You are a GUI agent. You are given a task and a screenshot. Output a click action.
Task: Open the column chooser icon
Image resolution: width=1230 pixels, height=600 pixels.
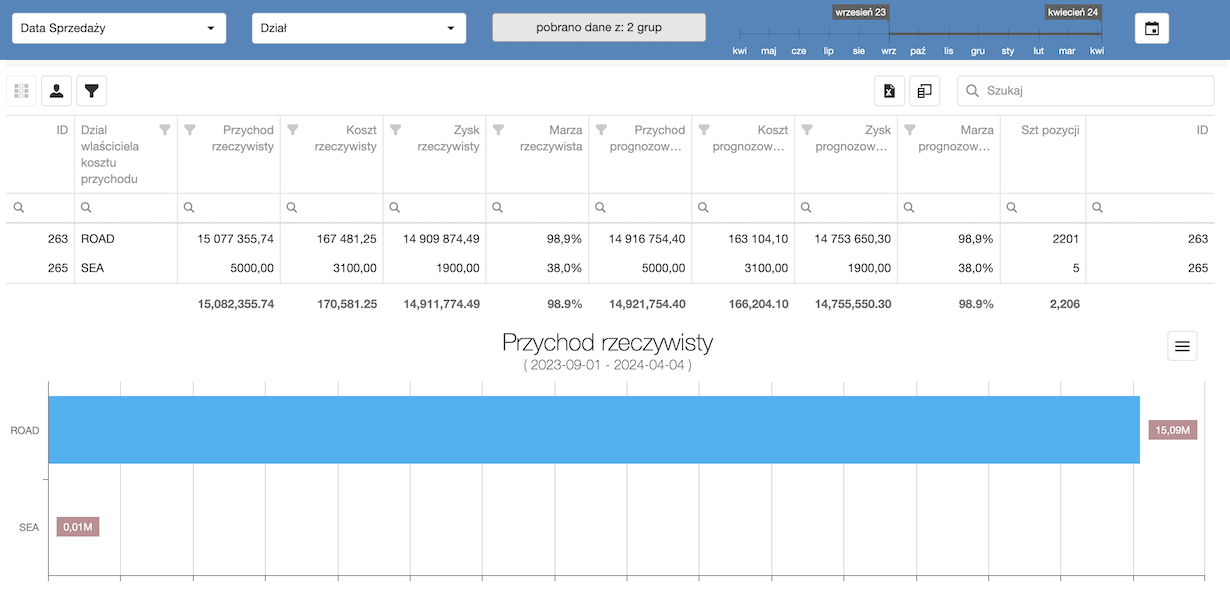click(x=924, y=91)
